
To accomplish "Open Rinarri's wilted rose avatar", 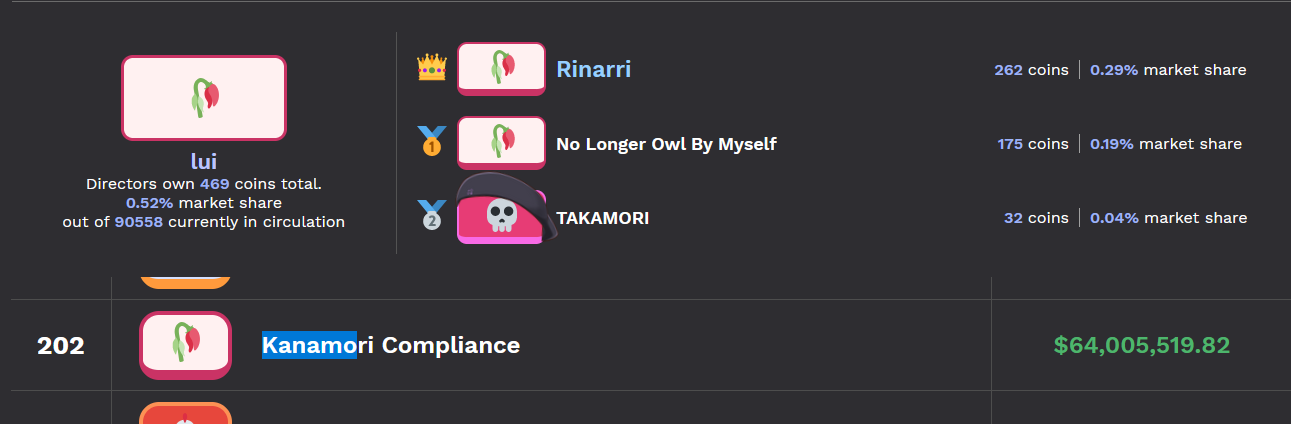I will pyautogui.click(x=501, y=68).
